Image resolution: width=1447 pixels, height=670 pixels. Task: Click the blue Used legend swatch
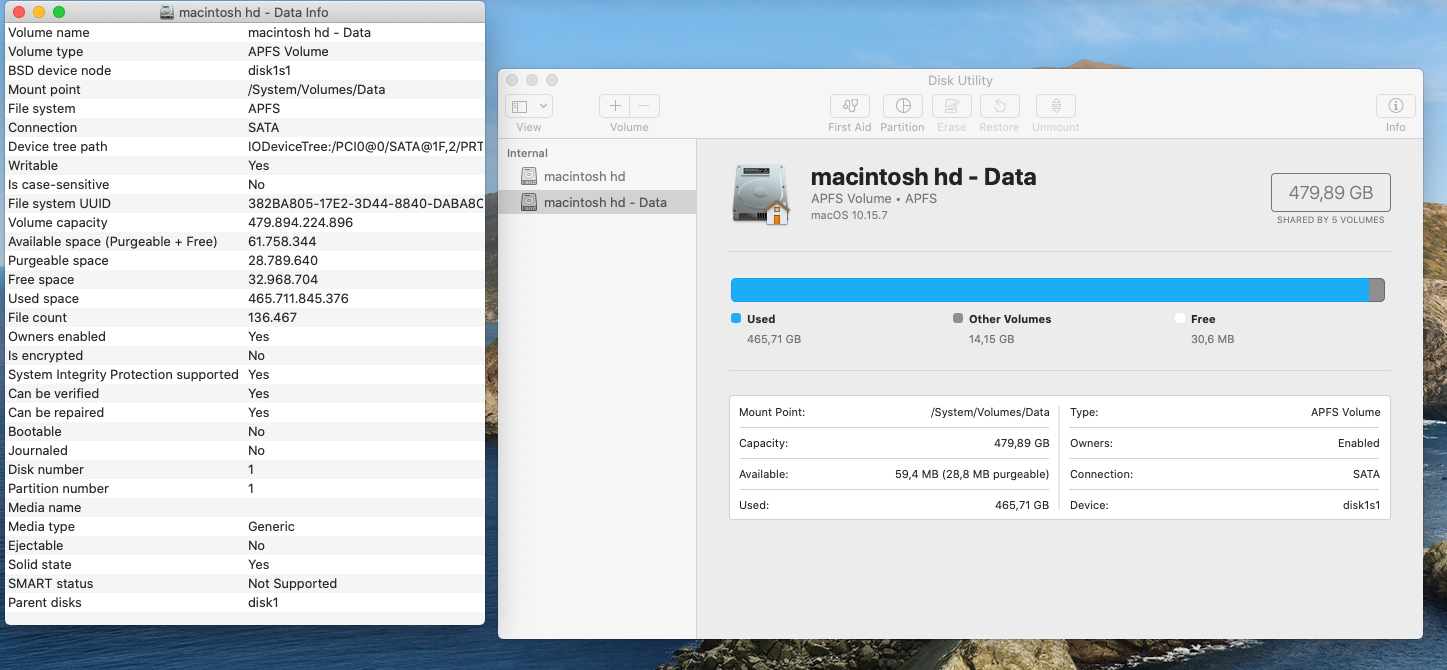pos(736,318)
